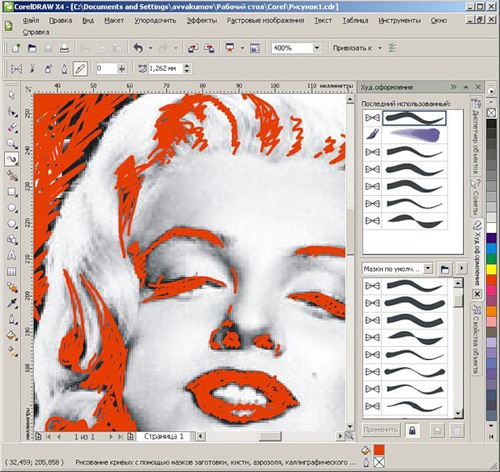
Task: Select the Polygon tool
Action: (x=12, y=223)
